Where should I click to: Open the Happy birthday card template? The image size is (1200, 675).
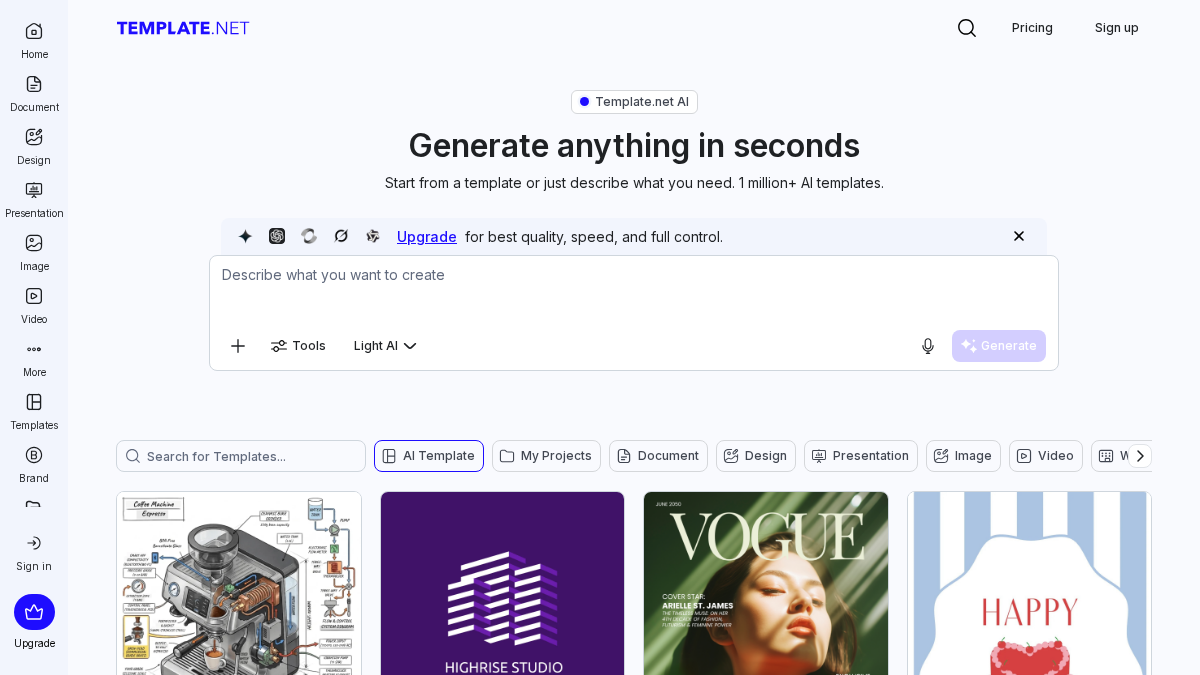click(1029, 583)
